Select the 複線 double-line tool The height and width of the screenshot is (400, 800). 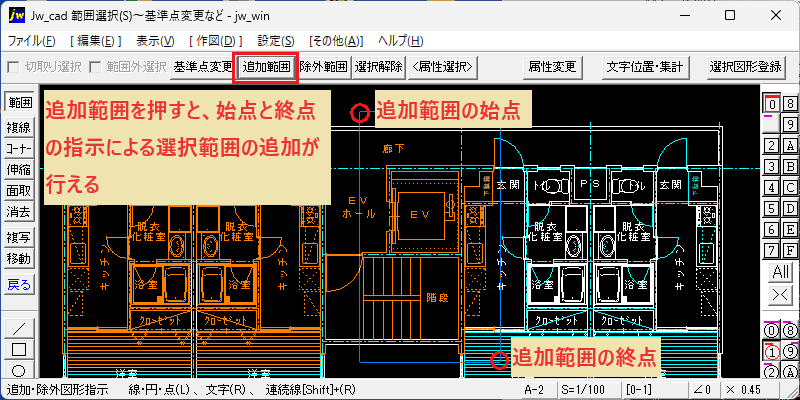coord(19,127)
